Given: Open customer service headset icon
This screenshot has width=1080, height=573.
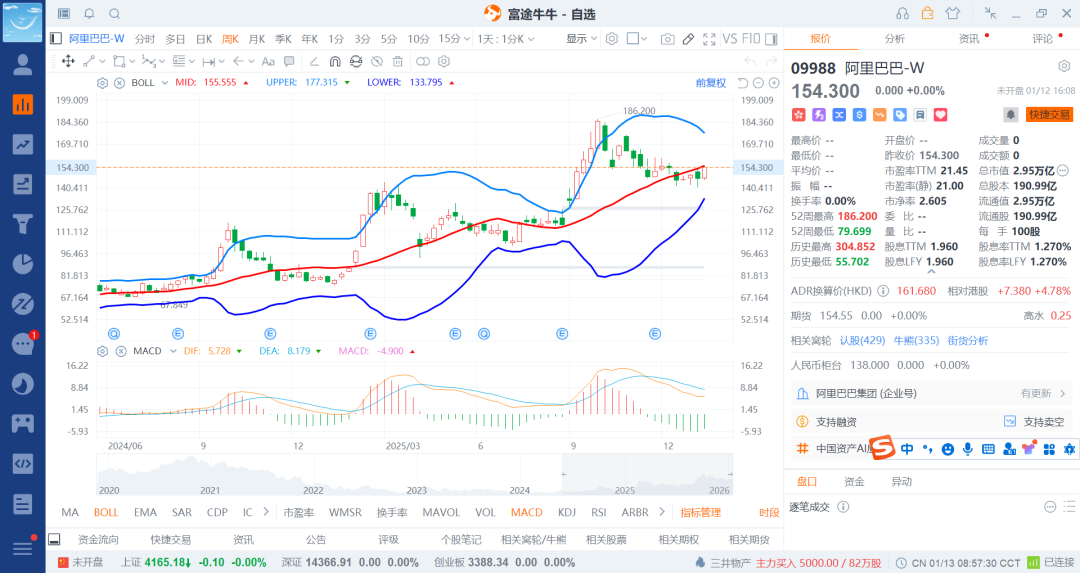Looking at the screenshot, I should (903, 13).
